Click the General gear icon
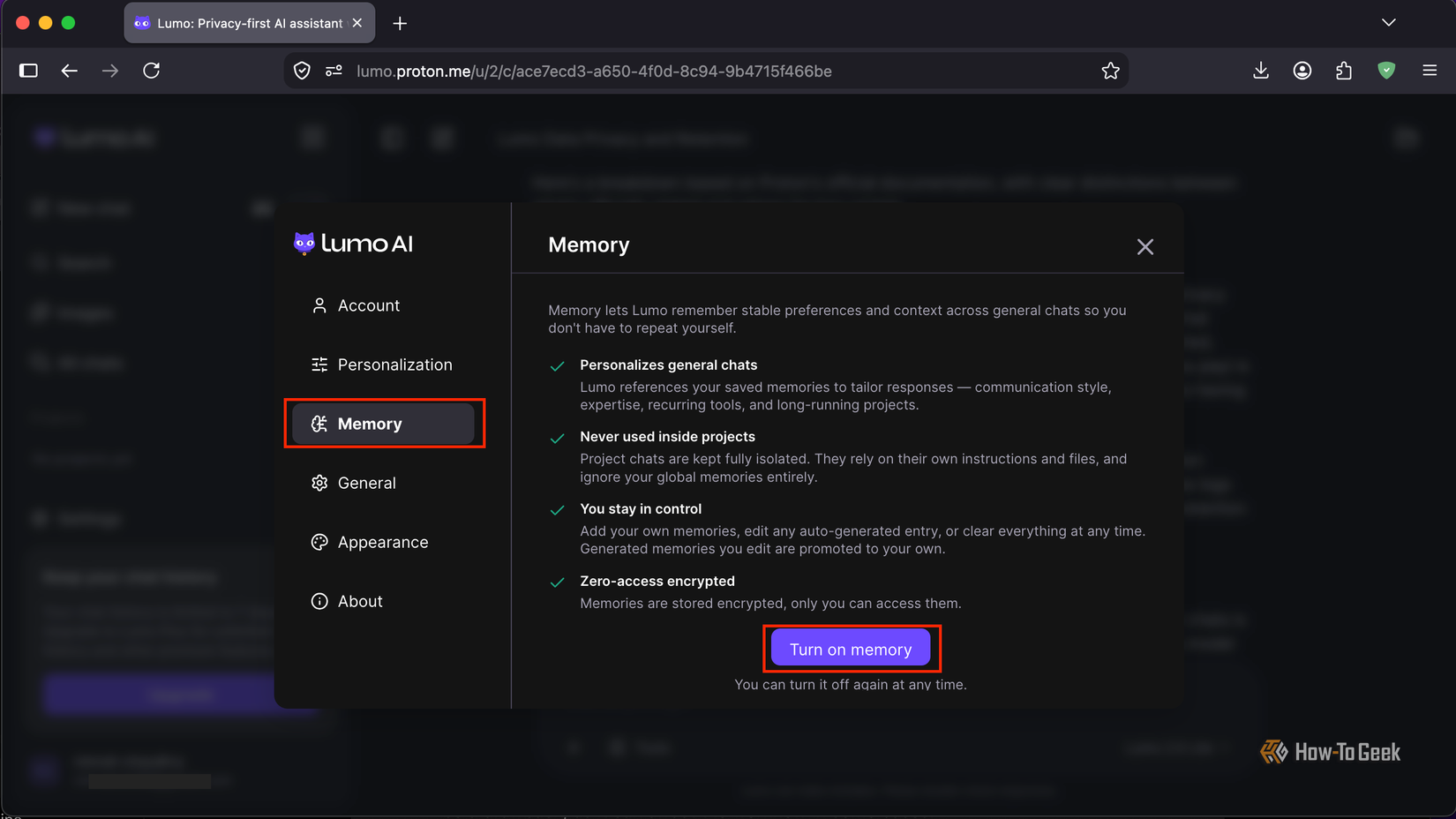Screen dimensions: 1456x819 click(x=319, y=483)
